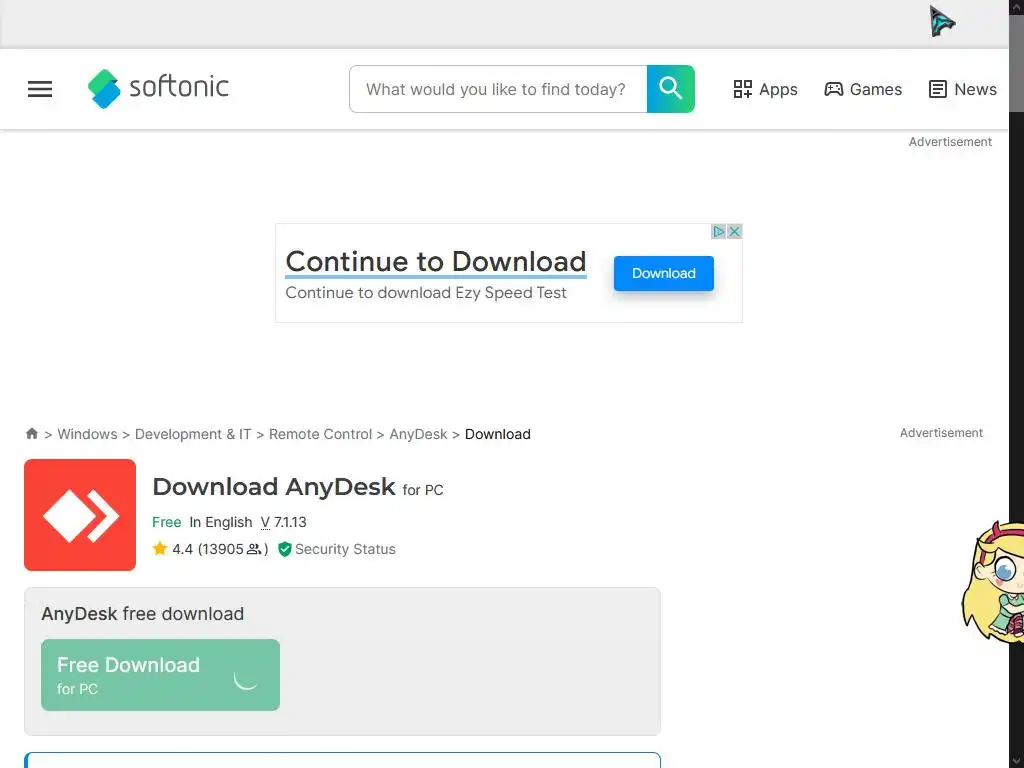Image resolution: width=1024 pixels, height=768 pixels.
Task: Click the red AnyDesk app icon
Action: (x=80, y=515)
